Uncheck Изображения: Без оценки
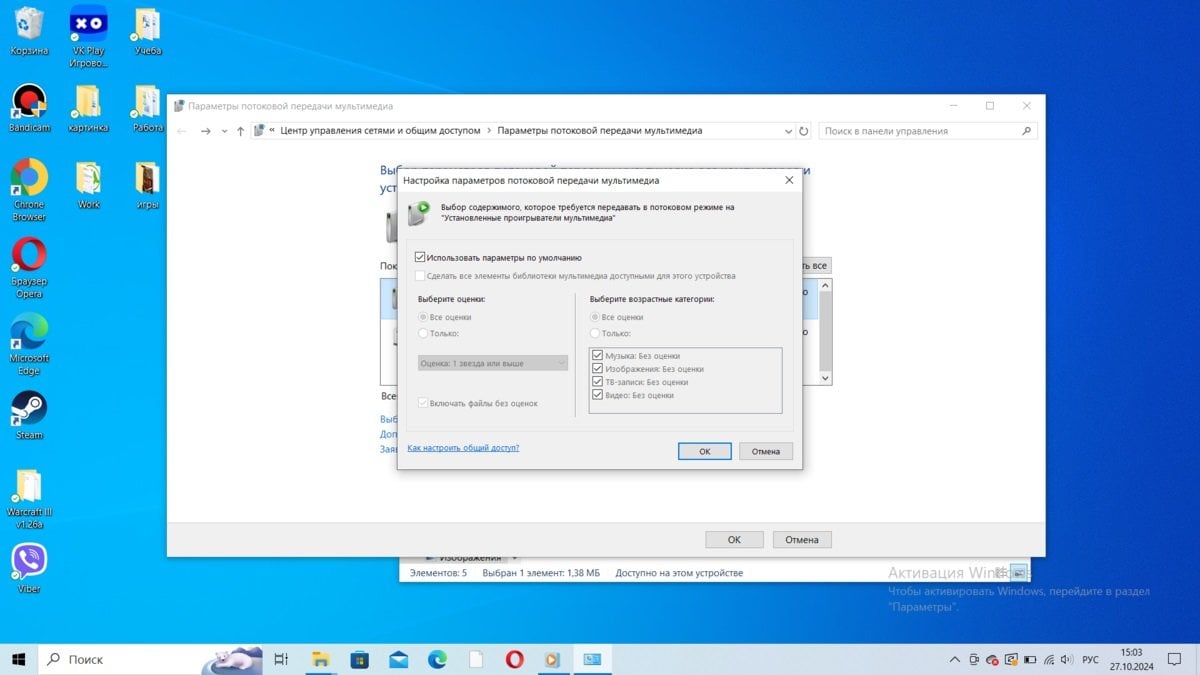 coord(598,369)
